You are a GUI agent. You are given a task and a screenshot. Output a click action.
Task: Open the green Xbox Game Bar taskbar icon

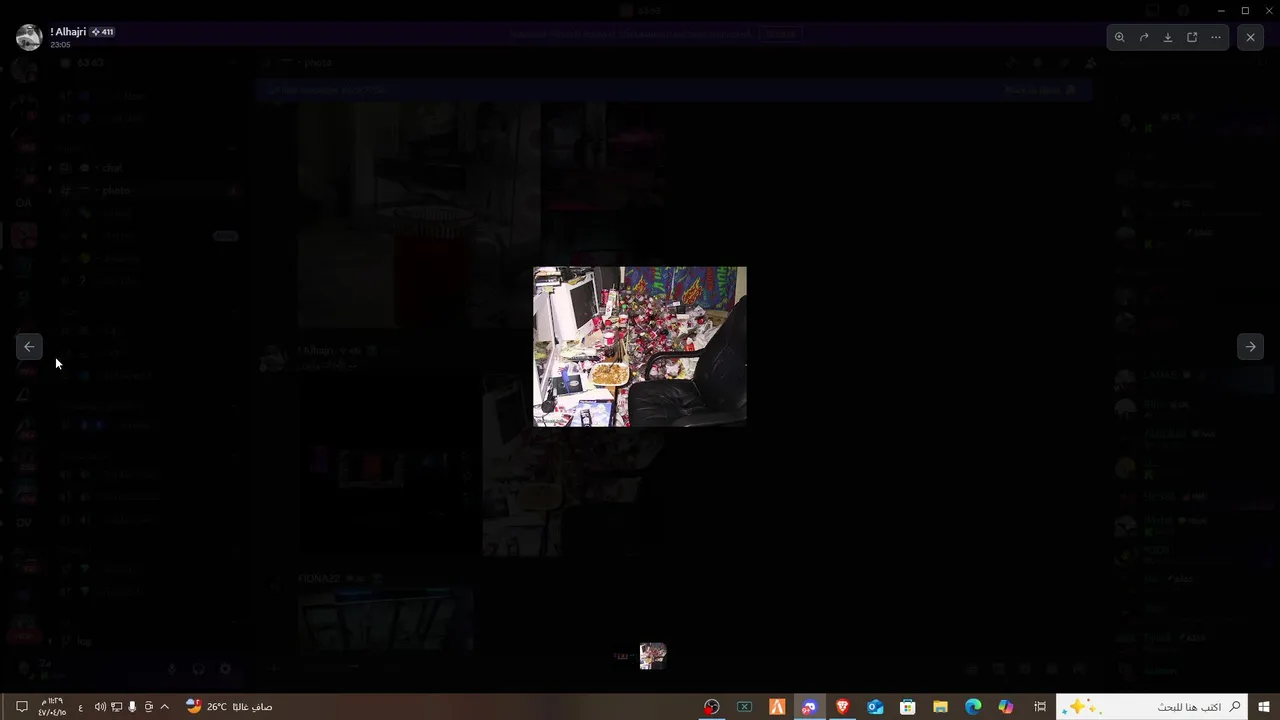coord(744,707)
